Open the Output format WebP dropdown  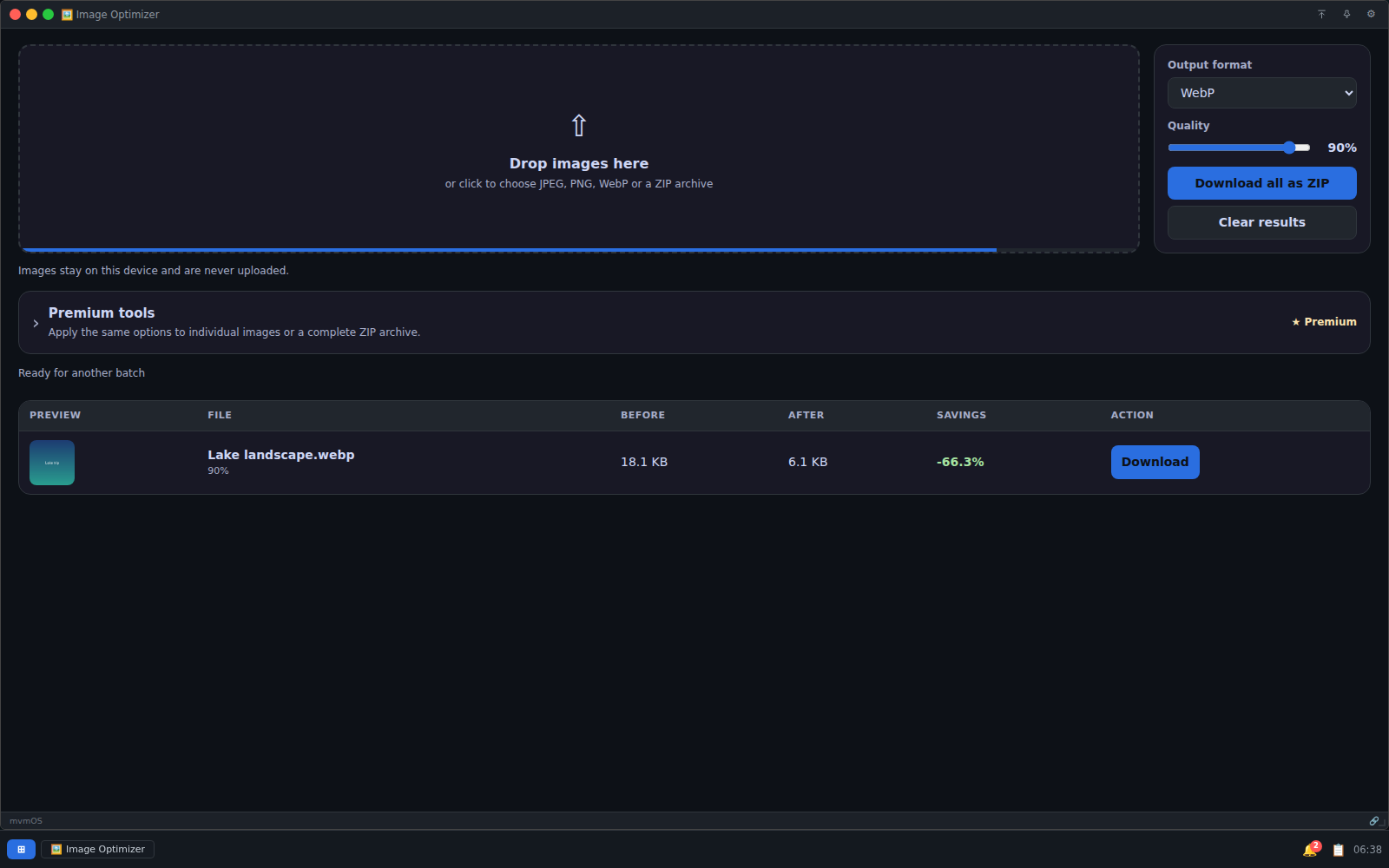click(x=1261, y=93)
